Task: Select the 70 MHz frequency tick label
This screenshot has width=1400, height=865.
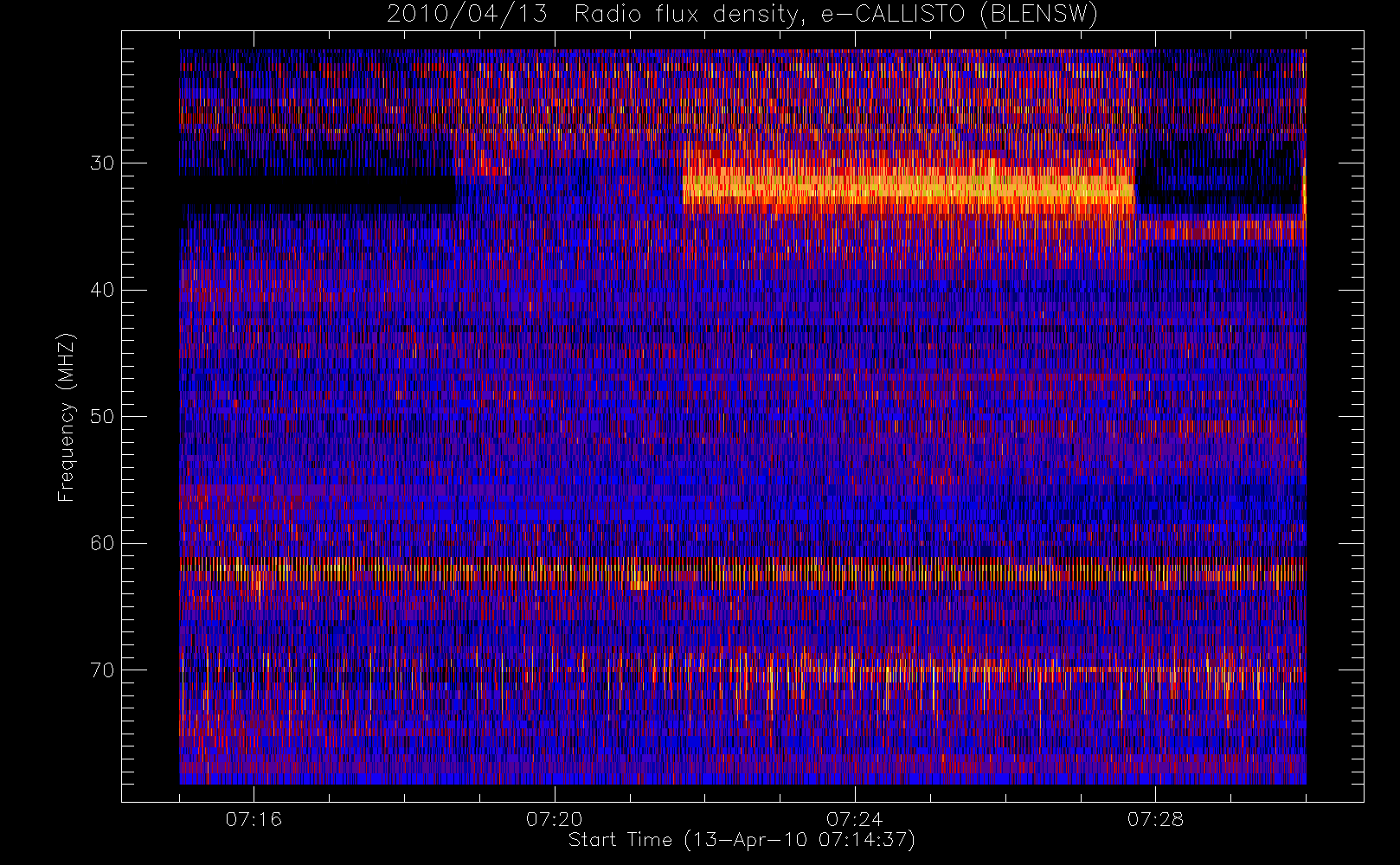Action: click(x=102, y=670)
